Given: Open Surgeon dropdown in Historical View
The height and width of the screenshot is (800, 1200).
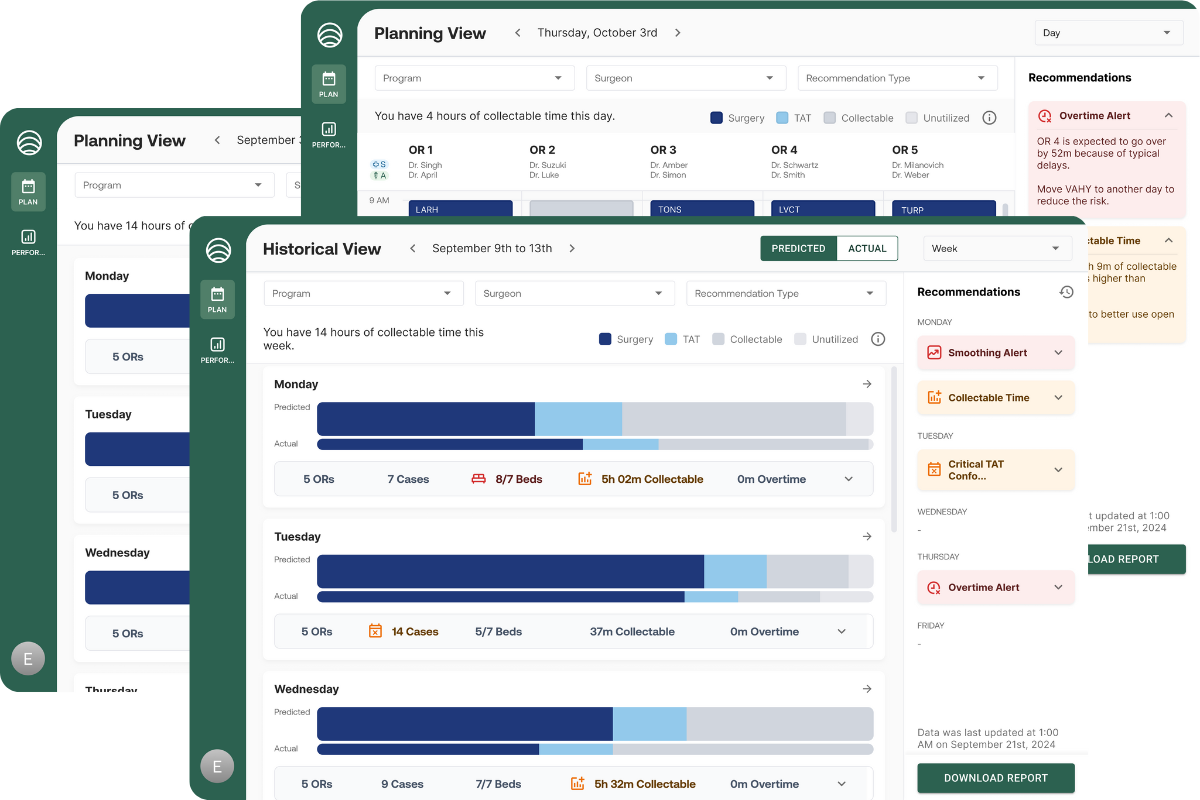Looking at the screenshot, I should click(x=575, y=294).
